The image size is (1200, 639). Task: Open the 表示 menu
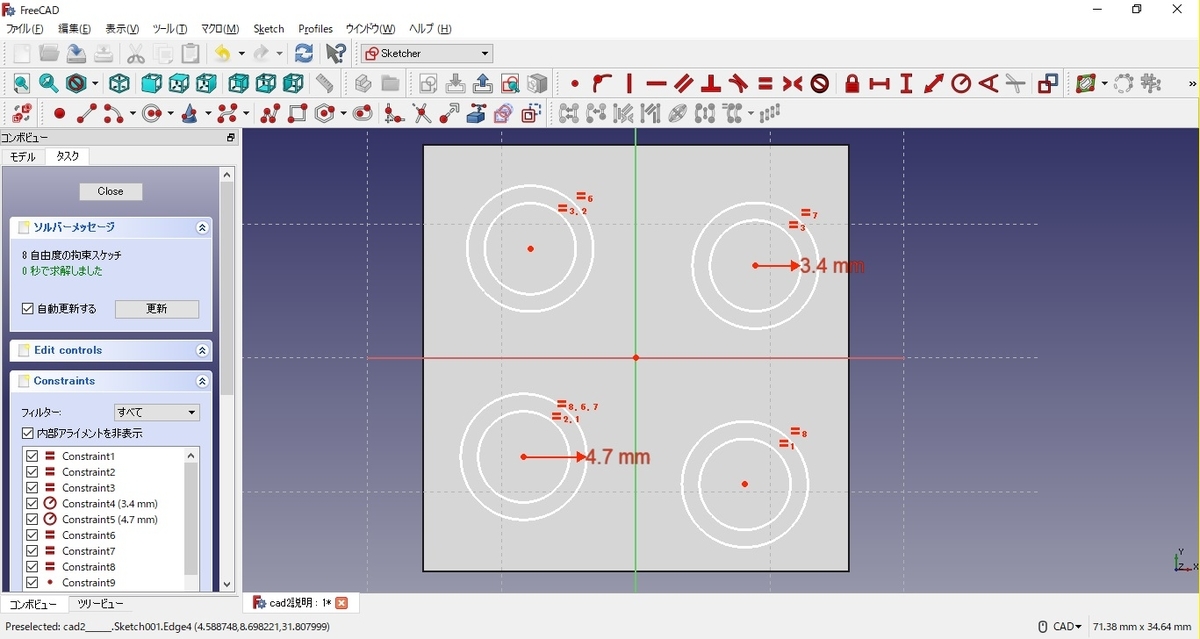pos(122,29)
